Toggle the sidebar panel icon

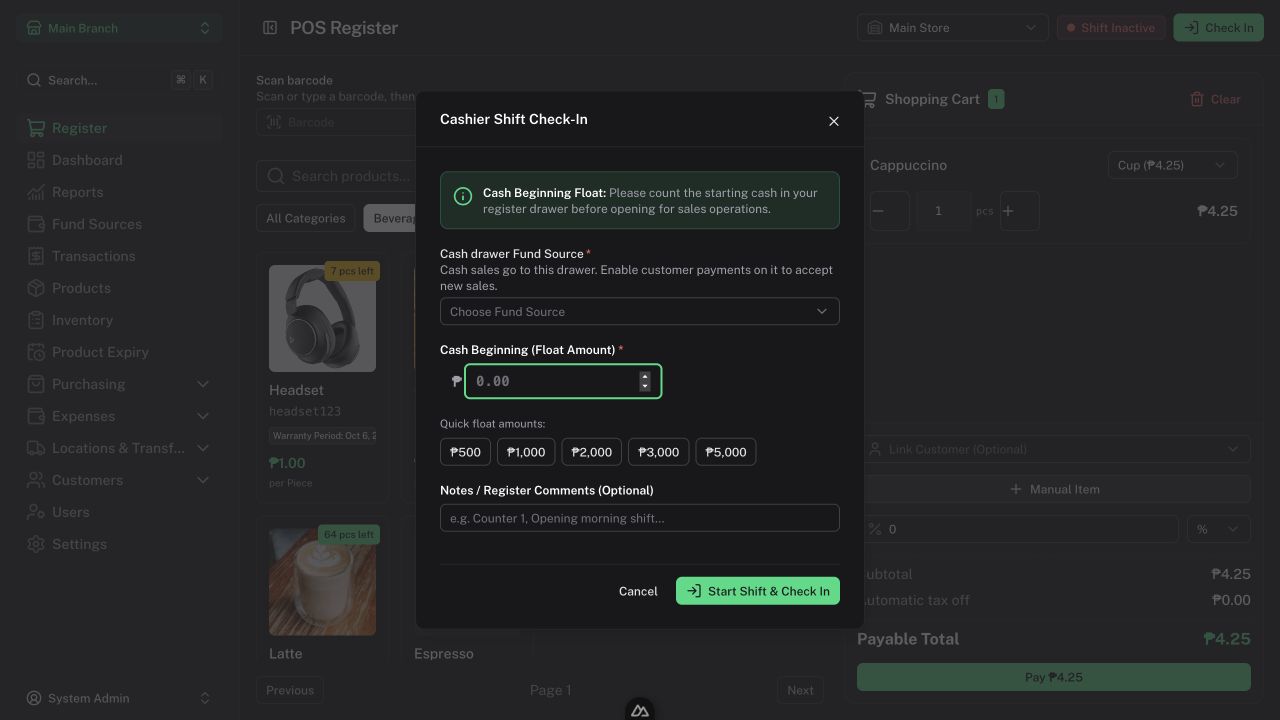point(270,28)
